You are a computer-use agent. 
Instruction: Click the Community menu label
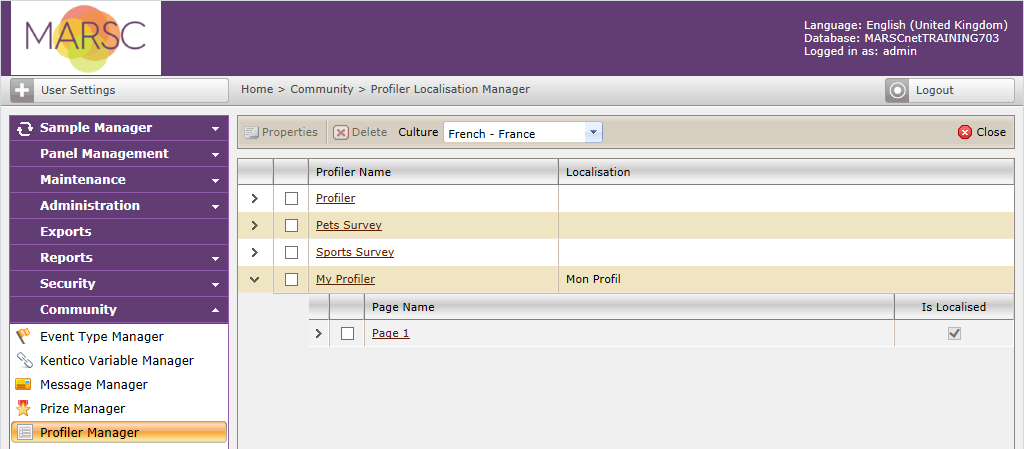click(78, 309)
